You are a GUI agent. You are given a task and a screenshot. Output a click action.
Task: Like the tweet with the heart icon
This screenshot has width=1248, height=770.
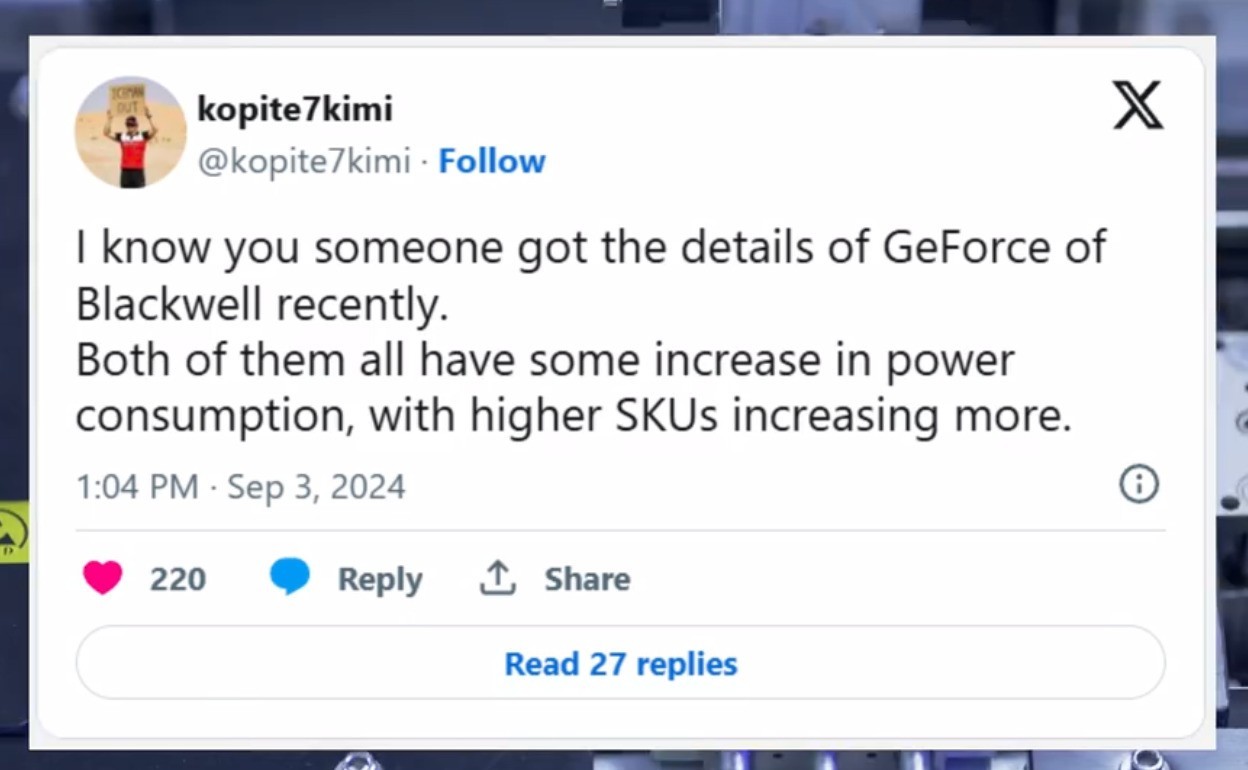coord(102,578)
